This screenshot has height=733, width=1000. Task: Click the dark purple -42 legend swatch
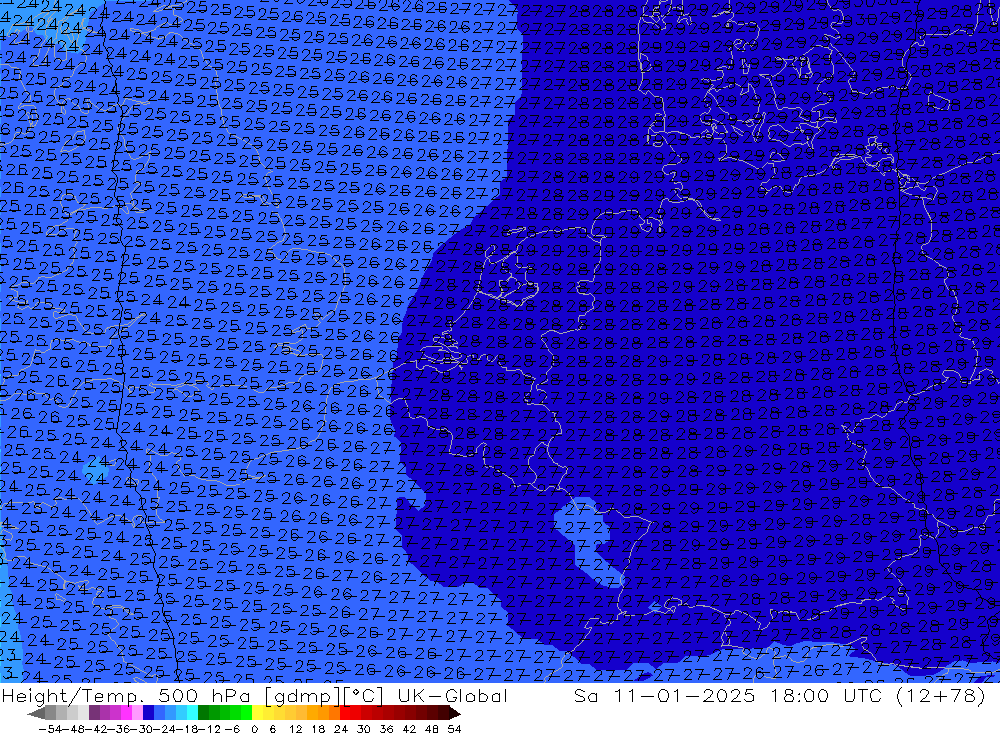click(94, 713)
